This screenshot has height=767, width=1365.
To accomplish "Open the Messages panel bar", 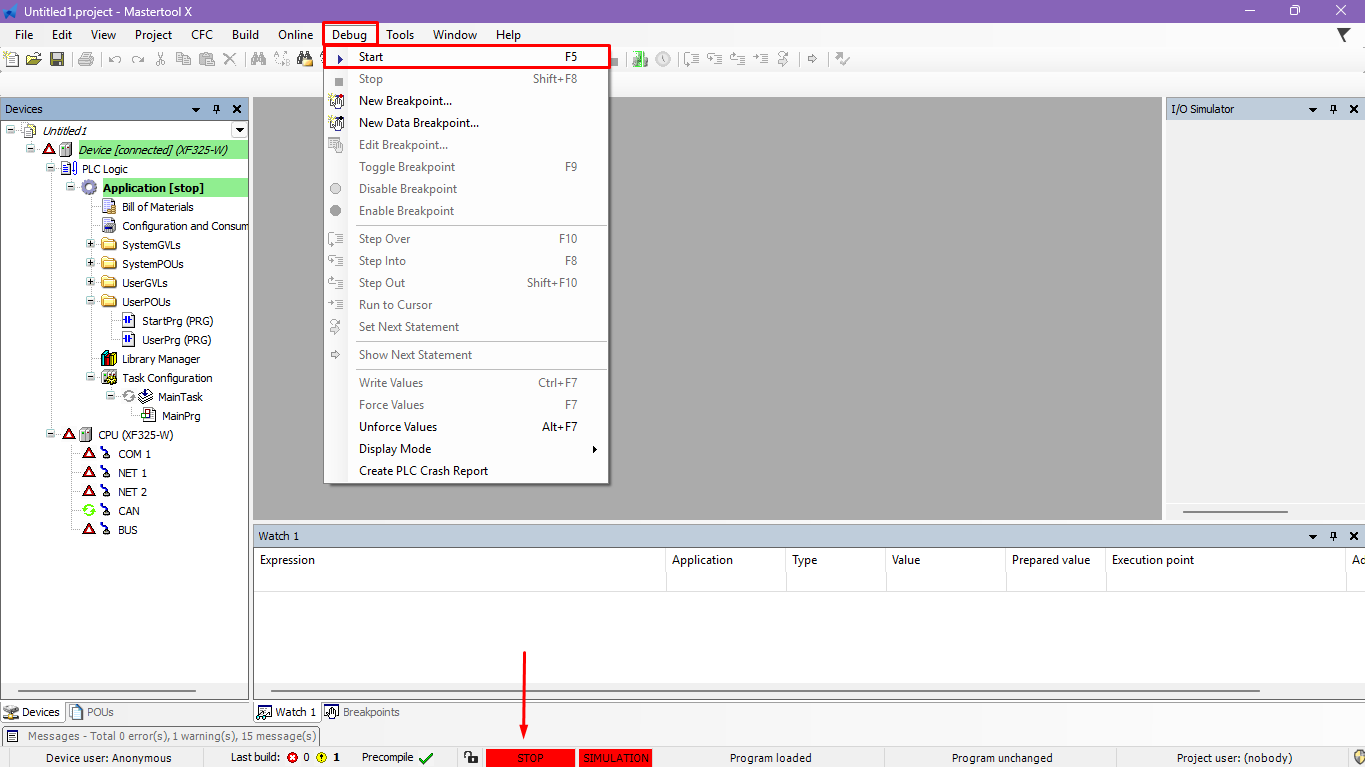I will (x=160, y=736).
